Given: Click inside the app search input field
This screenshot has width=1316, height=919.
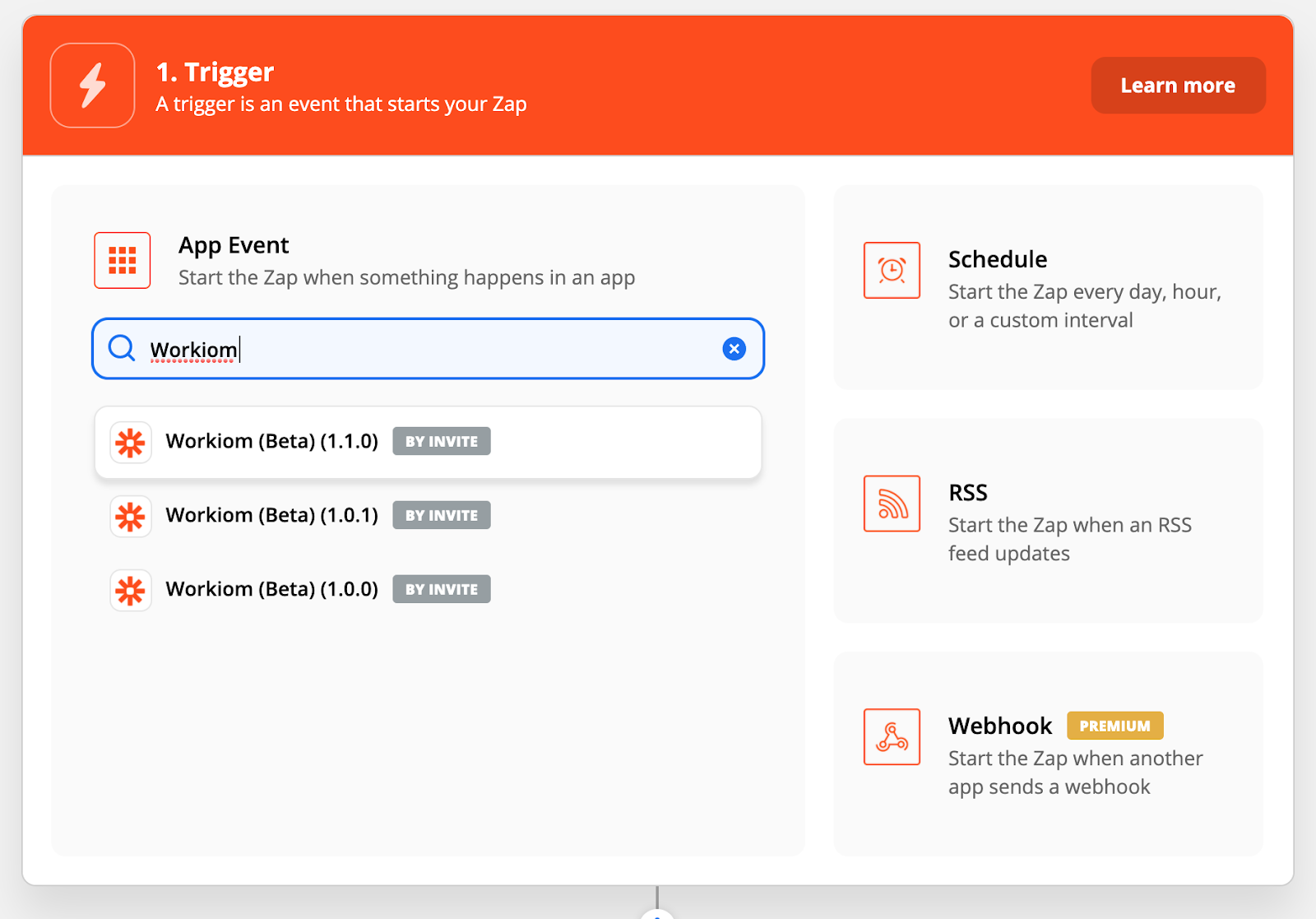Looking at the screenshot, I should coord(428,349).
